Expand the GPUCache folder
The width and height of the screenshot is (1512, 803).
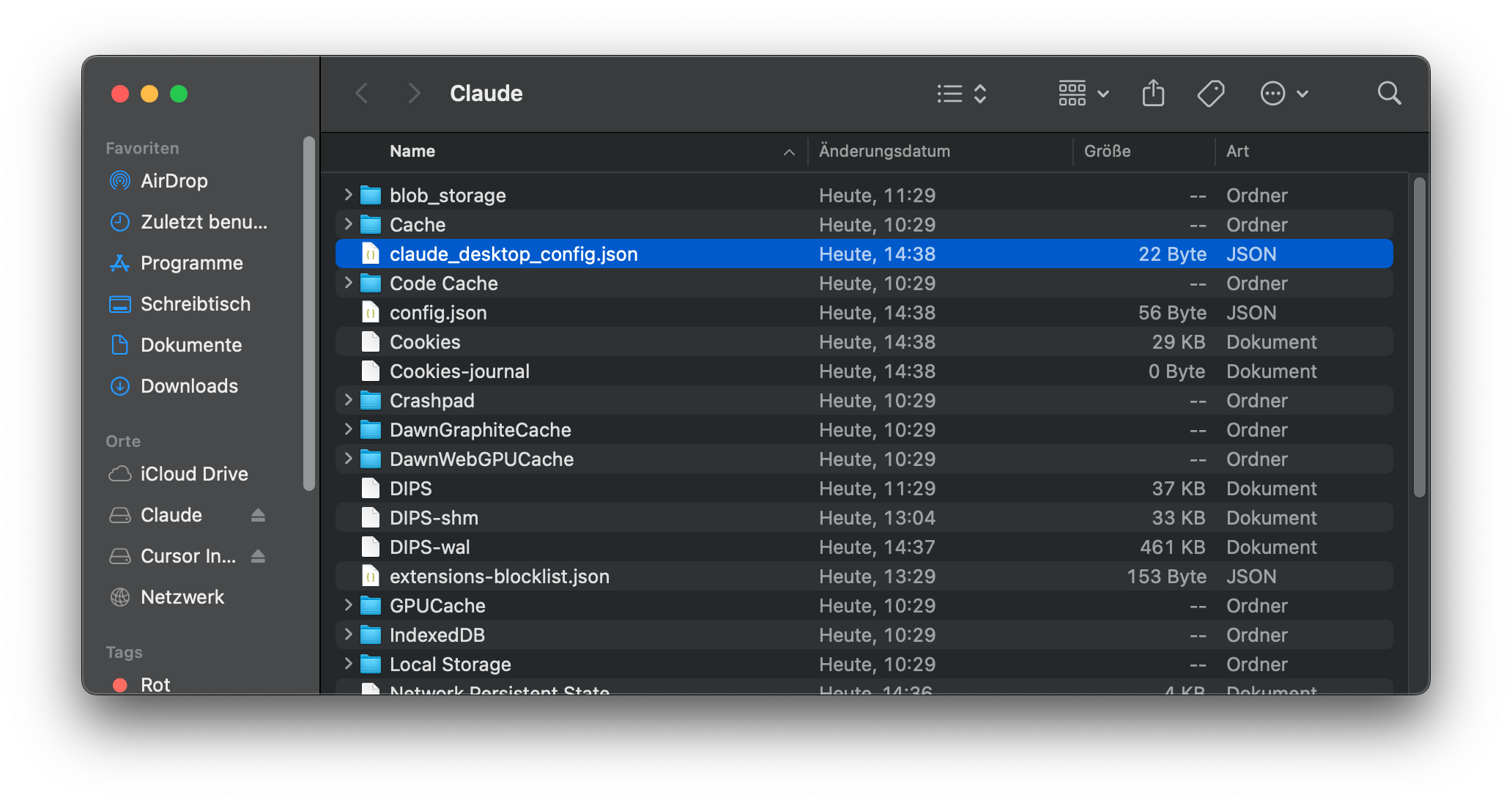tap(348, 605)
